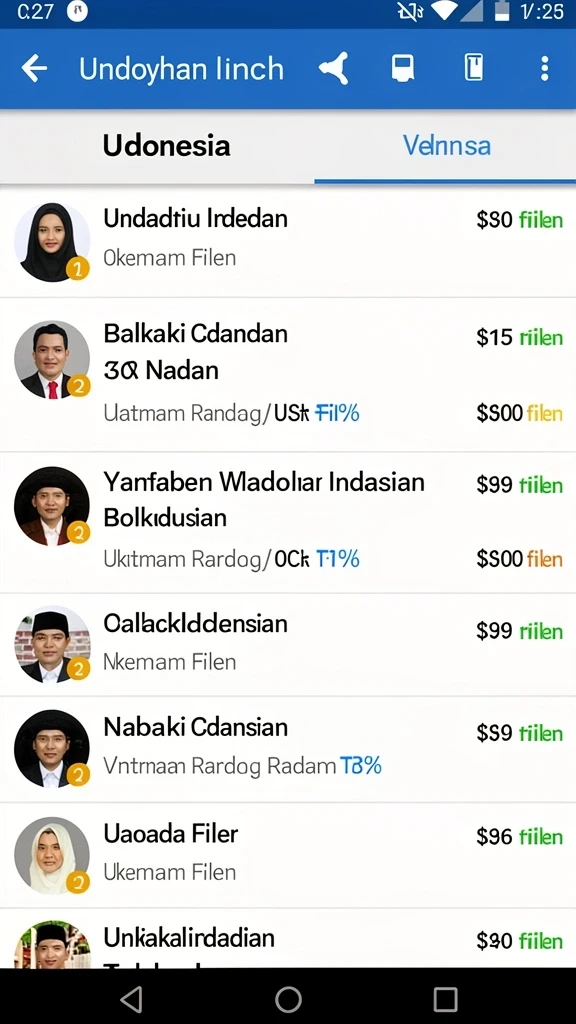Open the Balkaki Cdandan list entry
The image size is (576, 1024).
pyautogui.click(x=288, y=375)
